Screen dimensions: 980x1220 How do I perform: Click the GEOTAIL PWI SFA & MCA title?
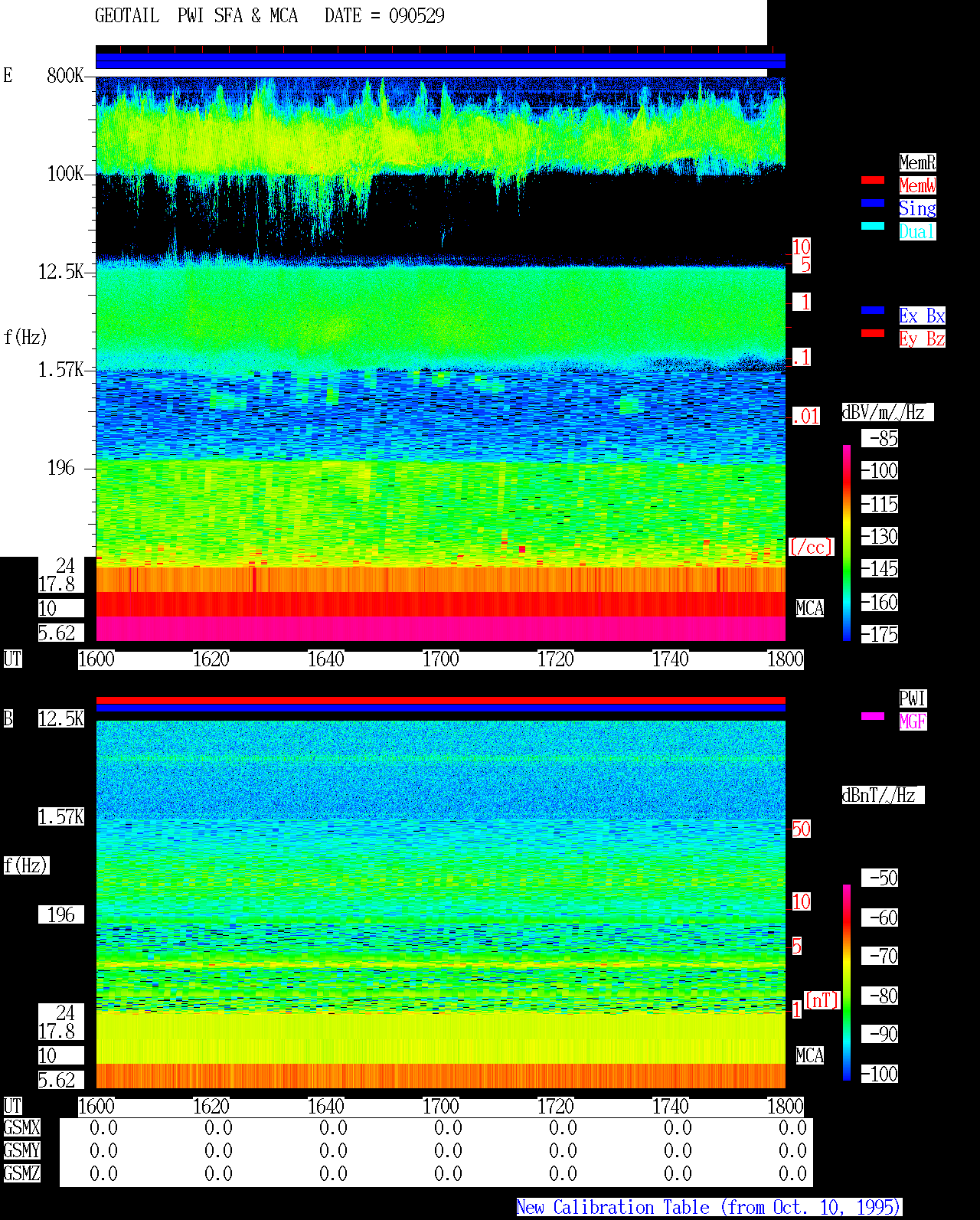(x=269, y=16)
